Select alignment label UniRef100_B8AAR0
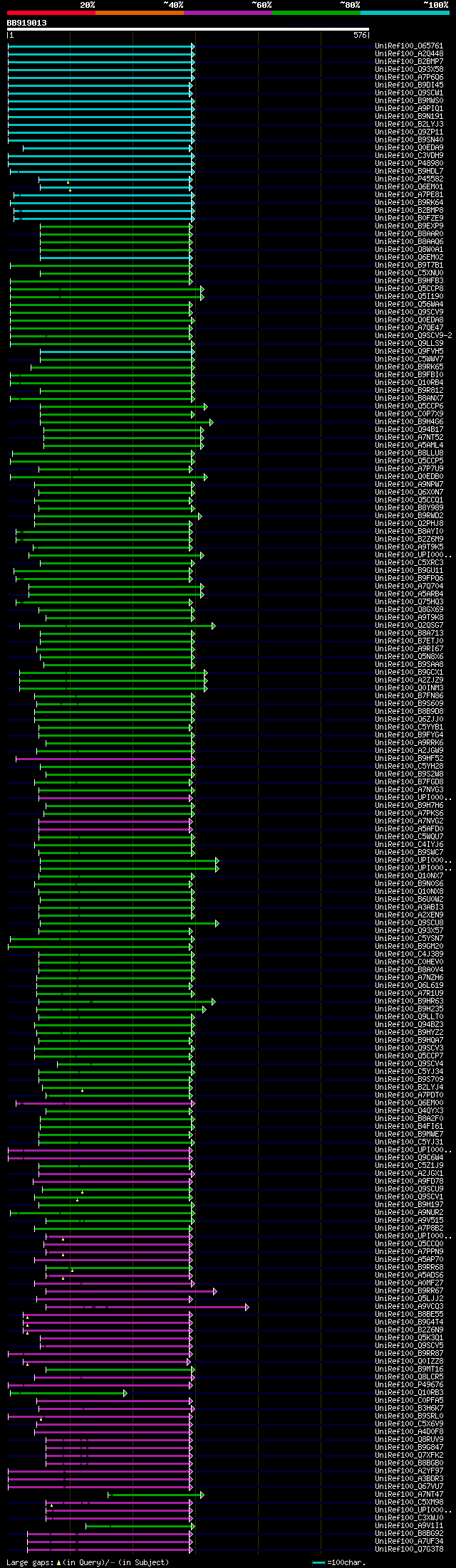This screenshot has height=1568, width=456. click(x=409, y=233)
